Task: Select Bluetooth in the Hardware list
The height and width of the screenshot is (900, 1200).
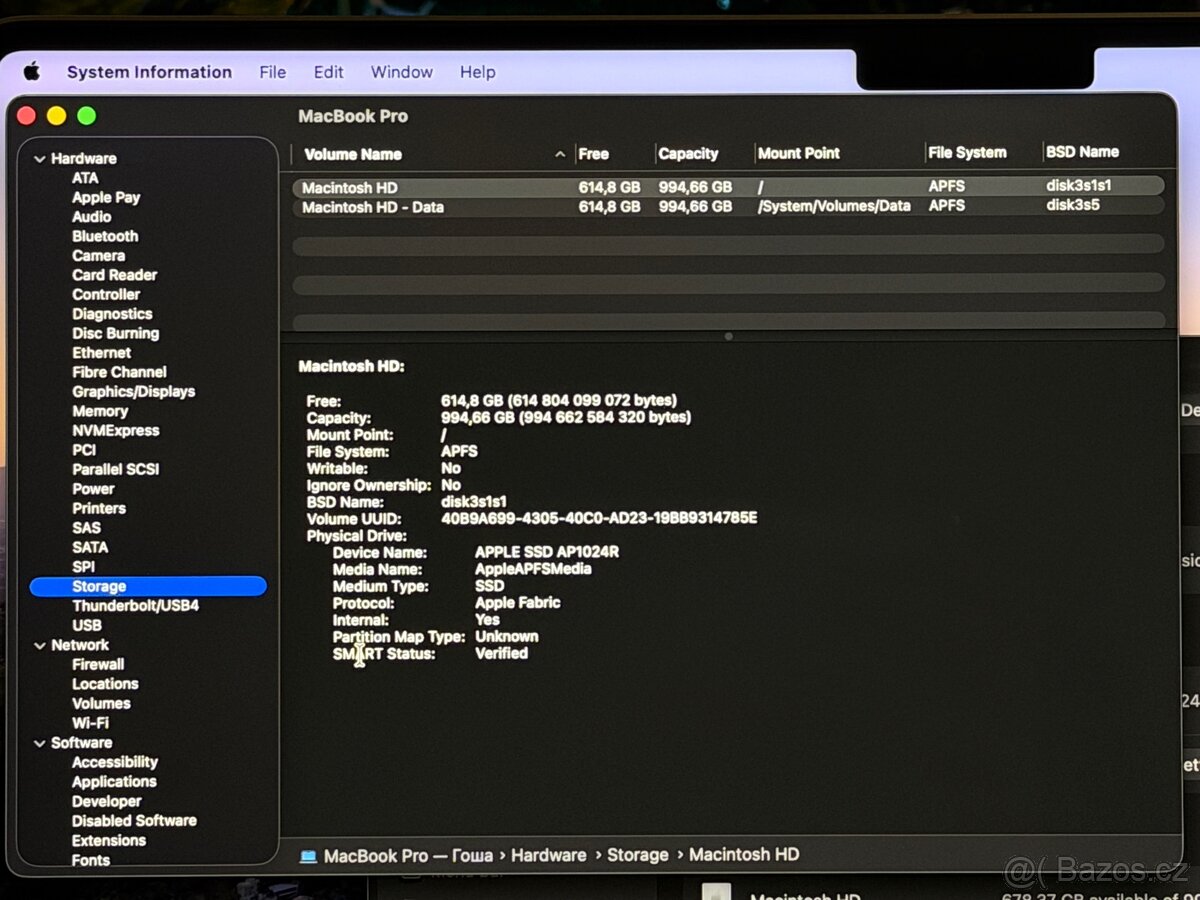Action: [x=105, y=236]
